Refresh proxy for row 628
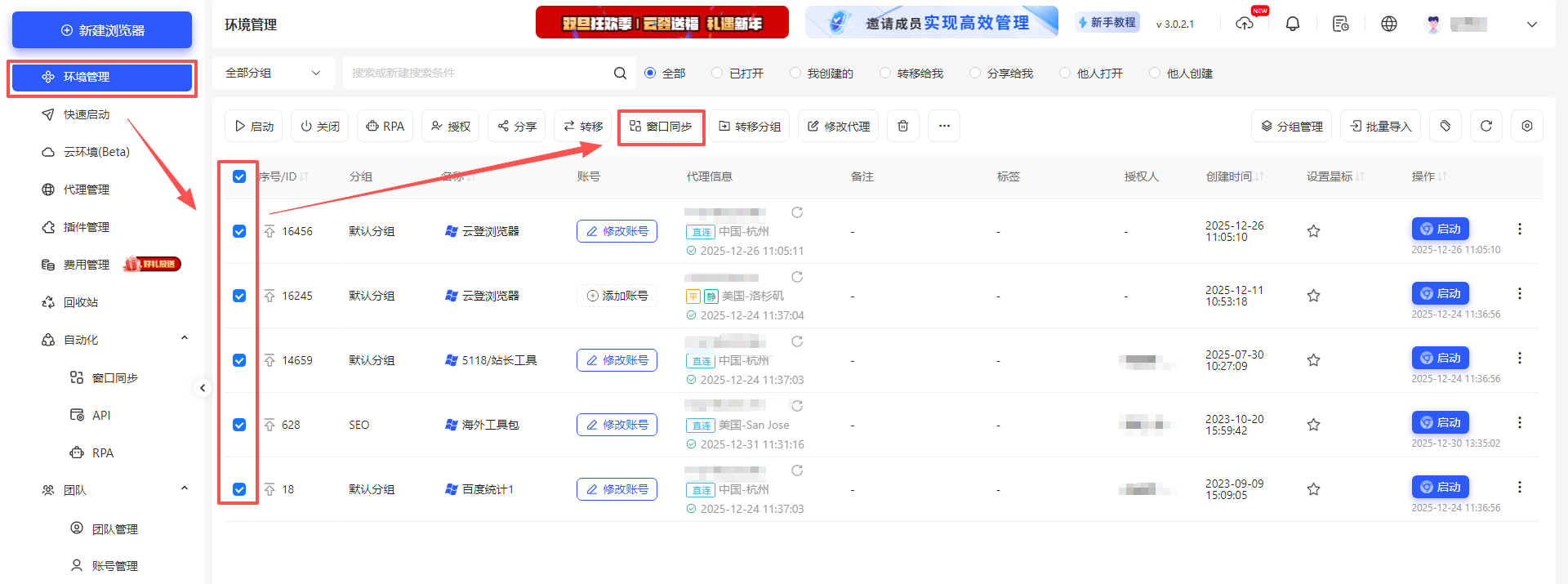 point(797,406)
